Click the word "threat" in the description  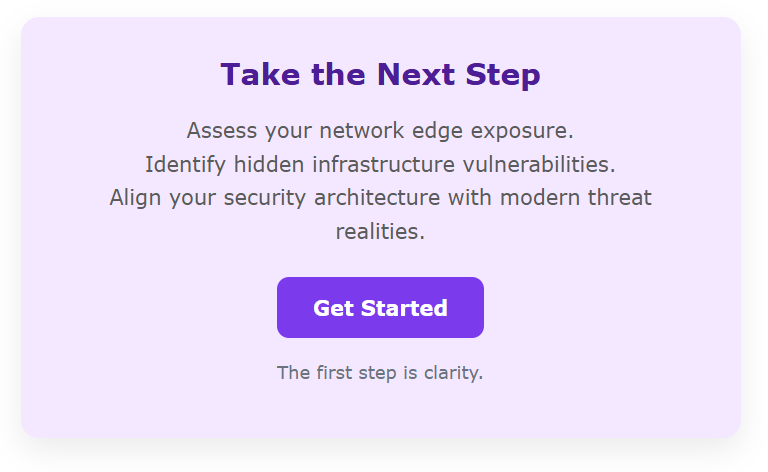point(621,198)
